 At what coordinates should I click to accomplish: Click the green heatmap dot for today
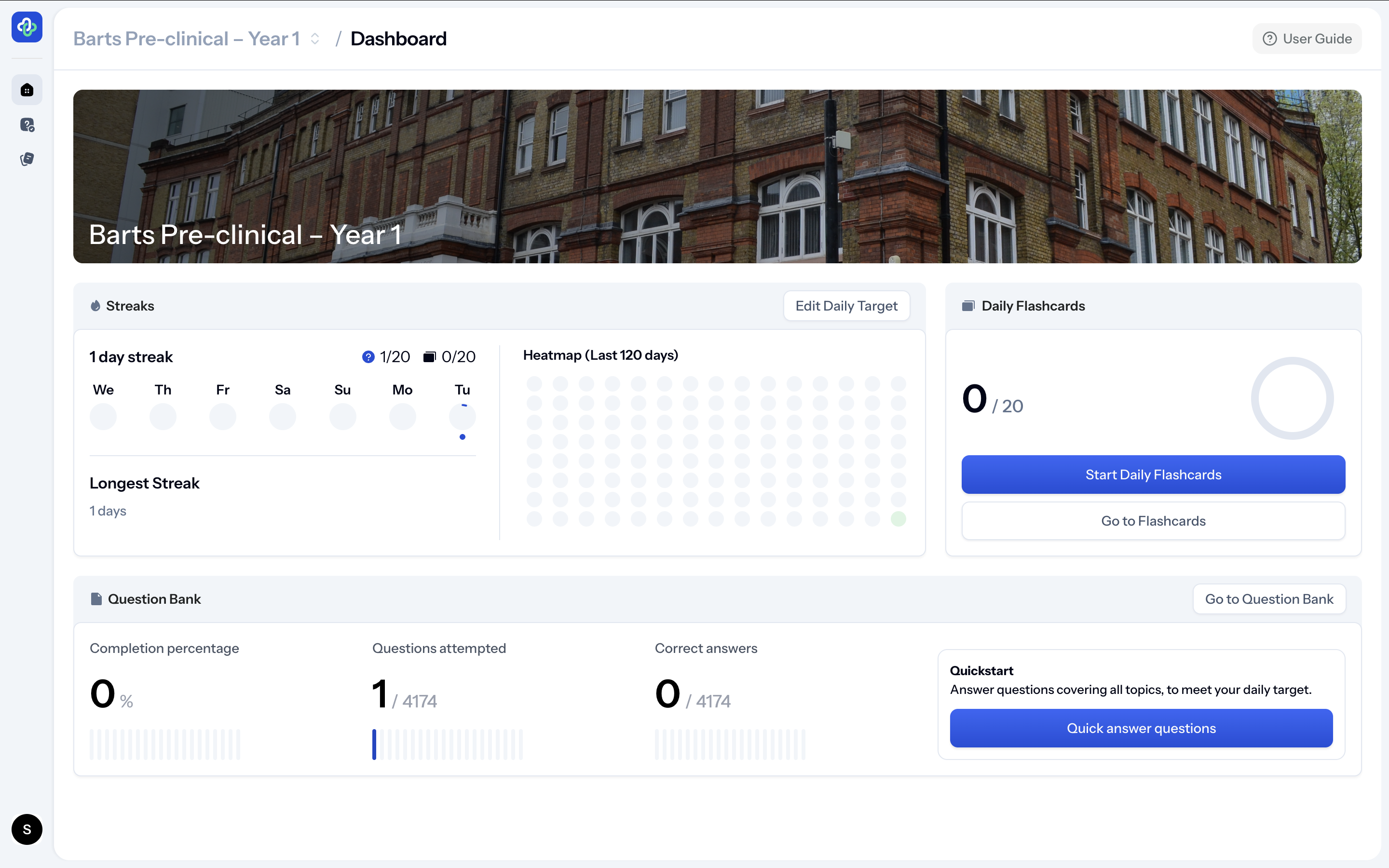[898, 519]
